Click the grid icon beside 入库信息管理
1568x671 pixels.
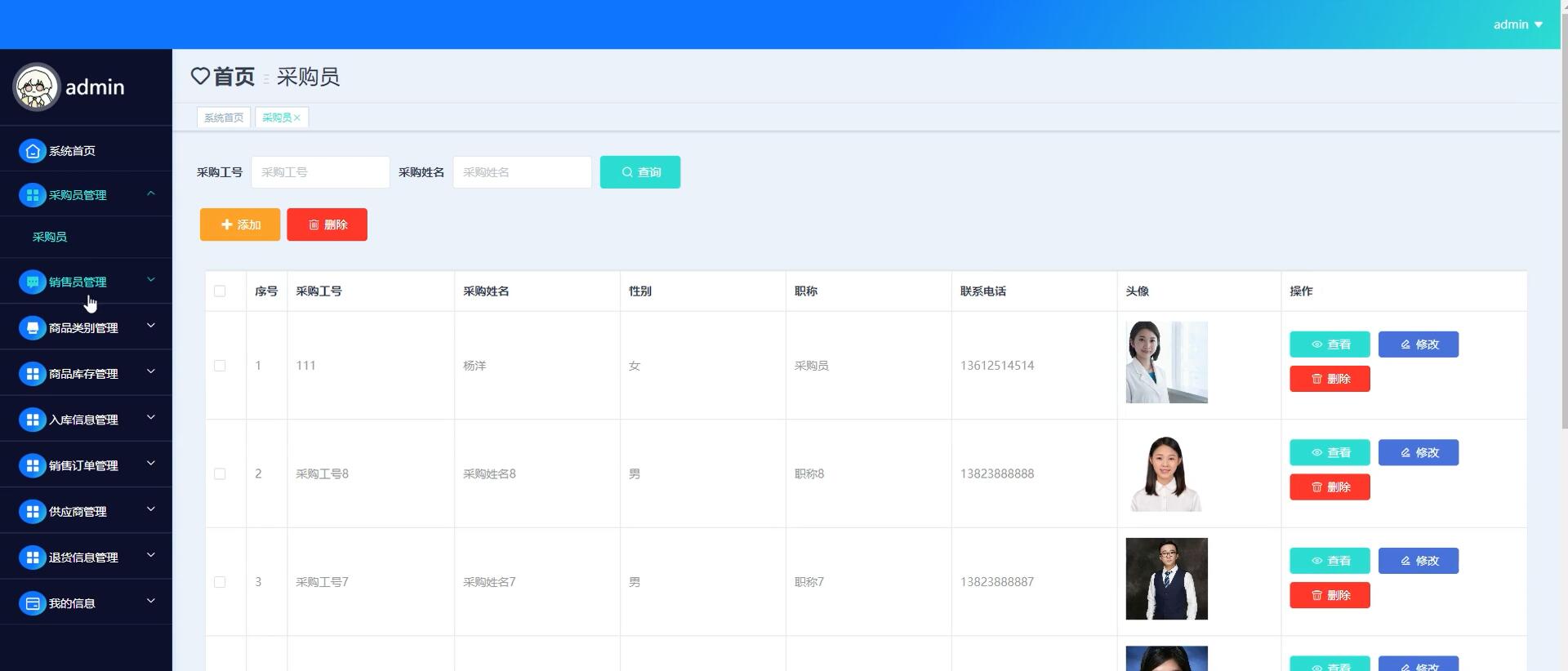[x=32, y=420]
